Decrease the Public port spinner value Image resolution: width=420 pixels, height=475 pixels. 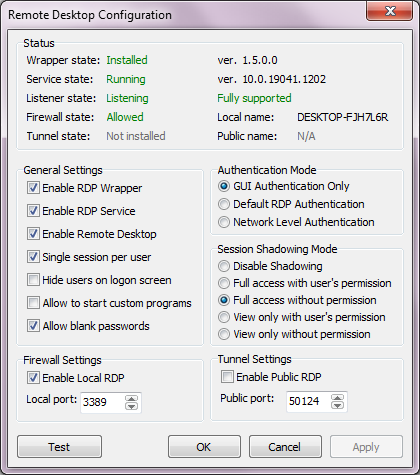click(x=337, y=405)
